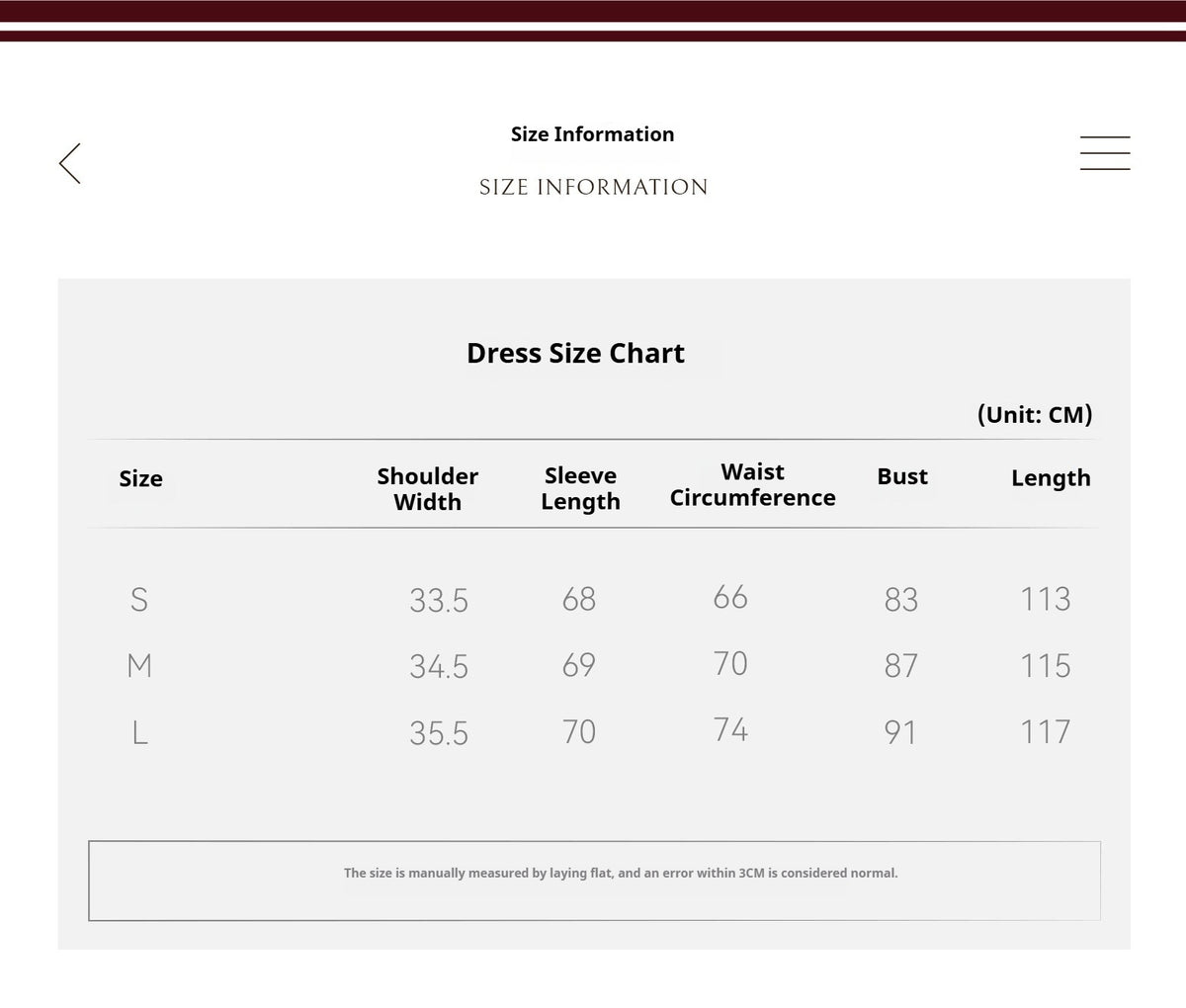1186x1008 pixels.
Task: Go back using the left chevron arrow
Action: (69, 163)
